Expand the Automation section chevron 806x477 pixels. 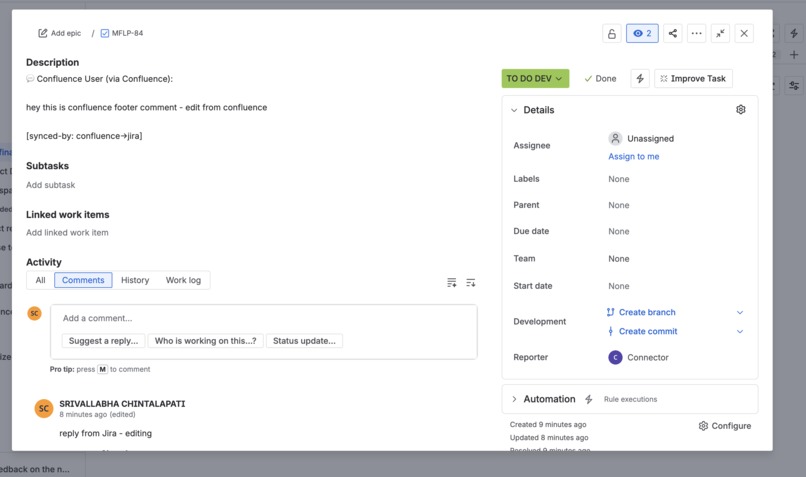[x=514, y=399]
